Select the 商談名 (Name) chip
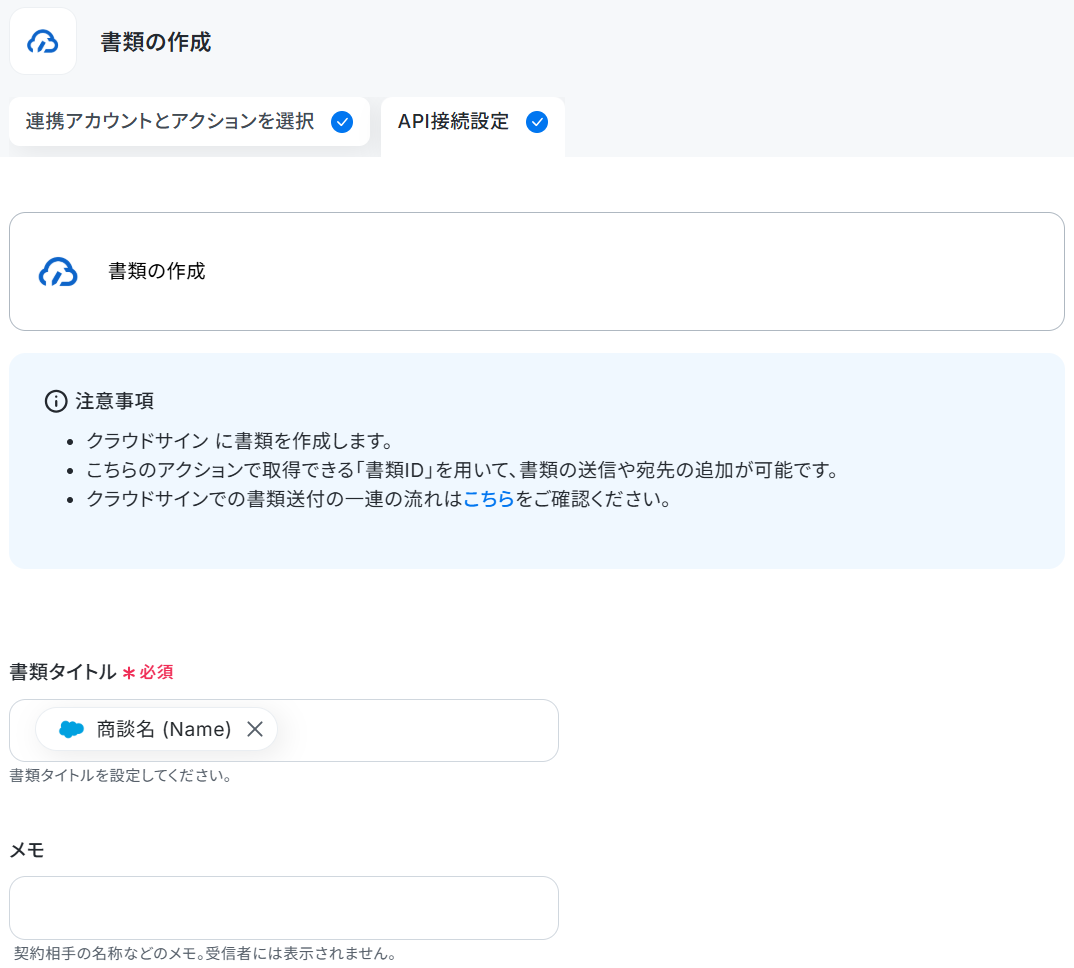This screenshot has width=1074, height=968. (x=156, y=729)
